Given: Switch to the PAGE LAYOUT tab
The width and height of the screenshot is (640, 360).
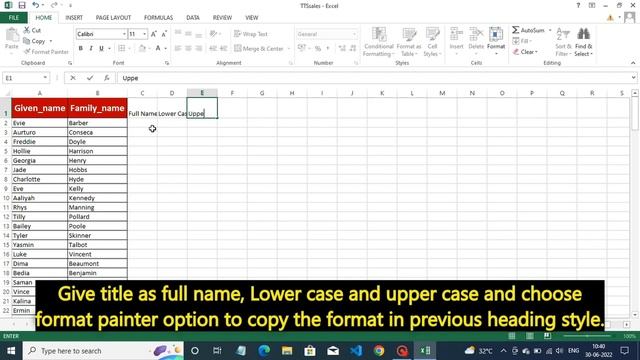Looking at the screenshot, I should point(113,18).
